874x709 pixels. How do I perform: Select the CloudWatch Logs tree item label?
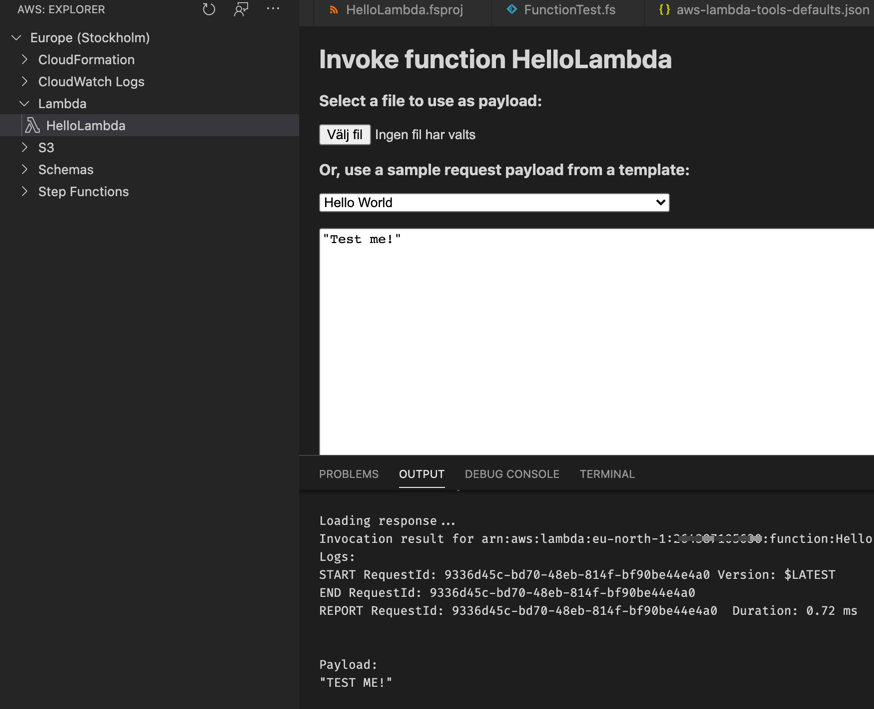[x=91, y=82]
